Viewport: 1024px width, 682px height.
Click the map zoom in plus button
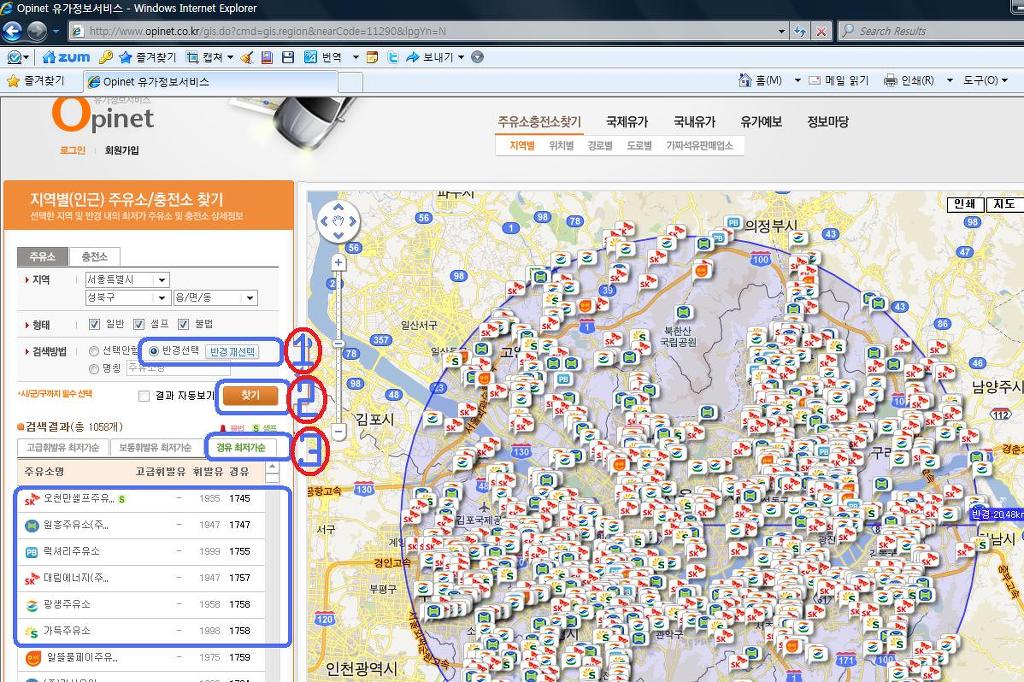coord(338,263)
